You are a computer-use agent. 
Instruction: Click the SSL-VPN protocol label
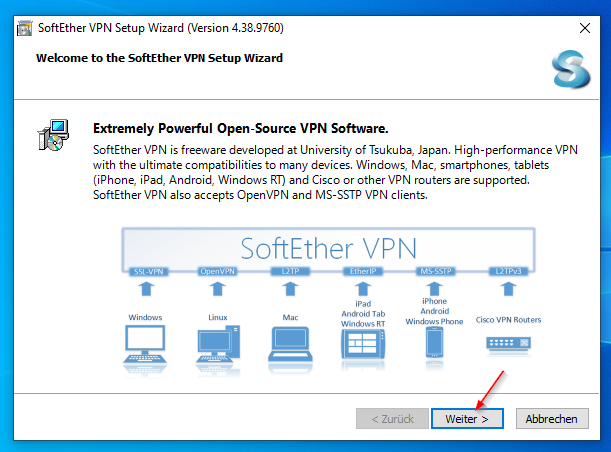click(148, 271)
